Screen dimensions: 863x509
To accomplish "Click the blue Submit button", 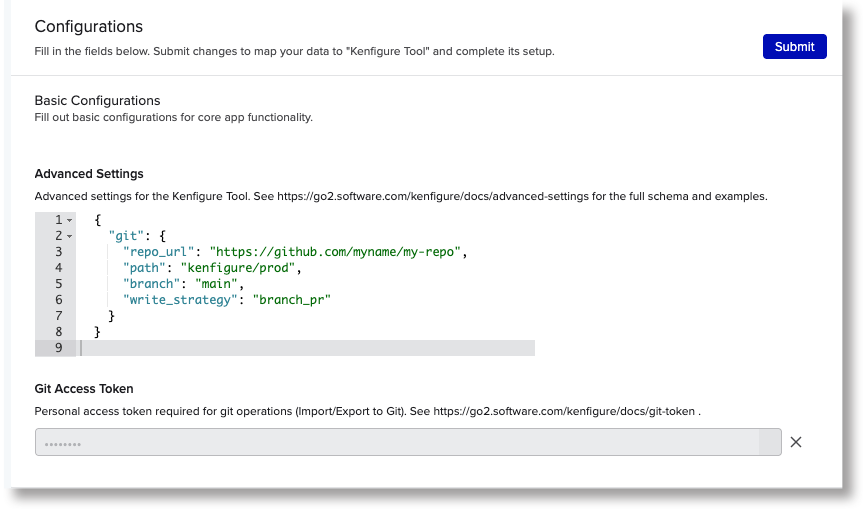I will [x=794, y=47].
